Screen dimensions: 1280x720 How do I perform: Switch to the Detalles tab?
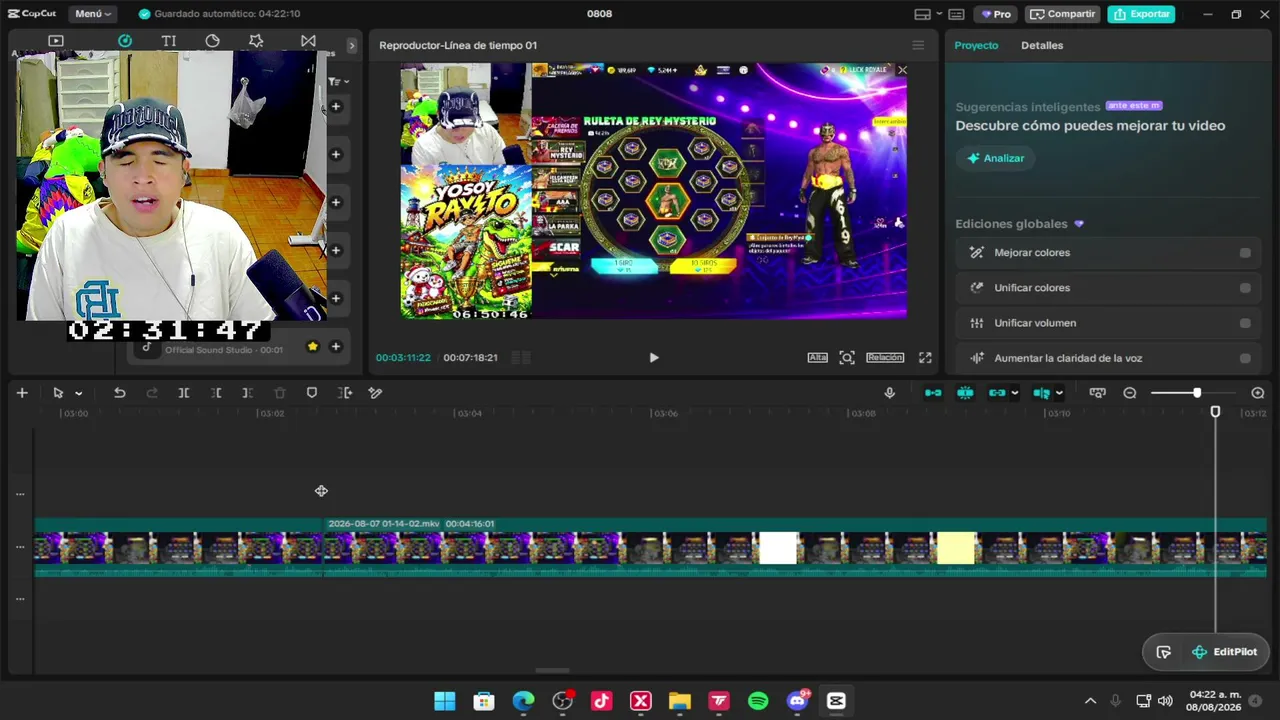tap(1042, 45)
